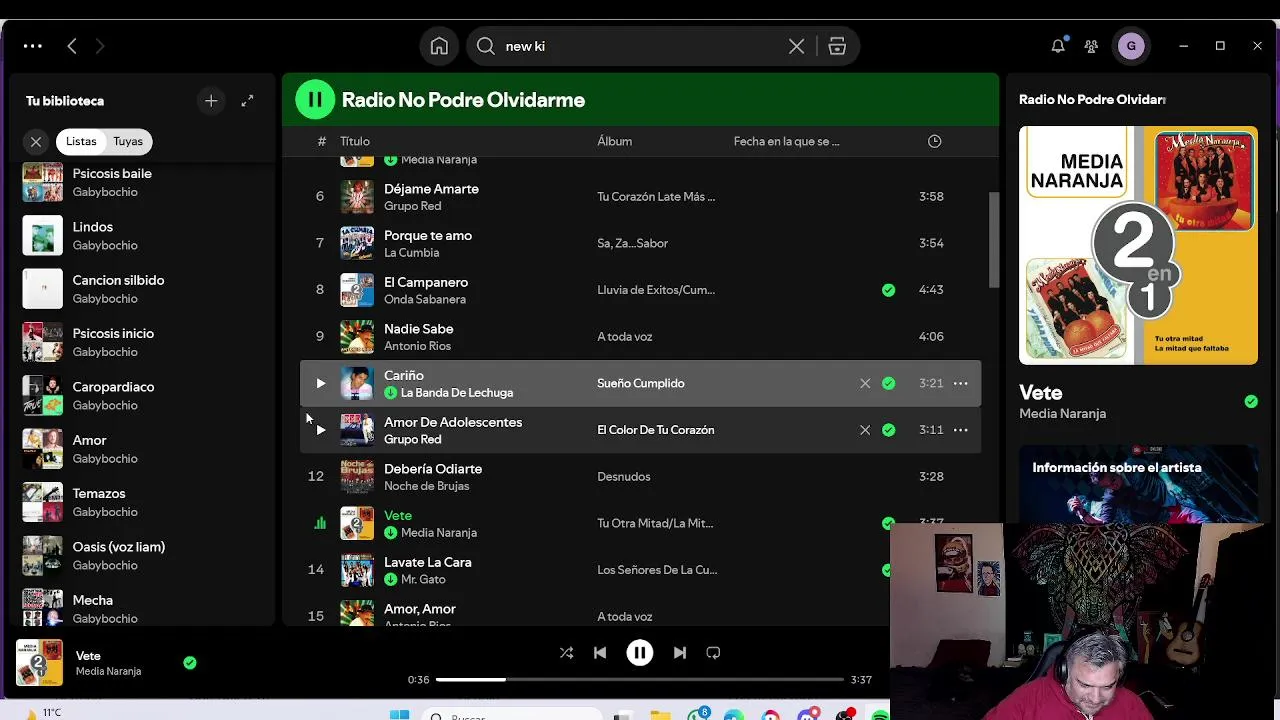Screen dimensions: 1280x720
Task: Toggle saved checkmark in now-playing bar
Action: 190,662
